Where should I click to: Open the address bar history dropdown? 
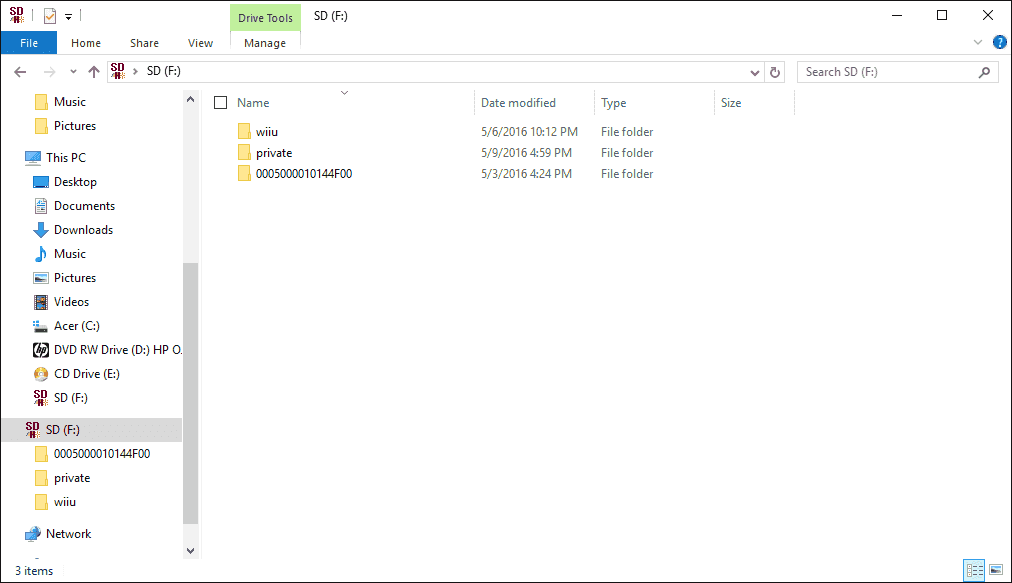pyautogui.click(x=754, y=72)
